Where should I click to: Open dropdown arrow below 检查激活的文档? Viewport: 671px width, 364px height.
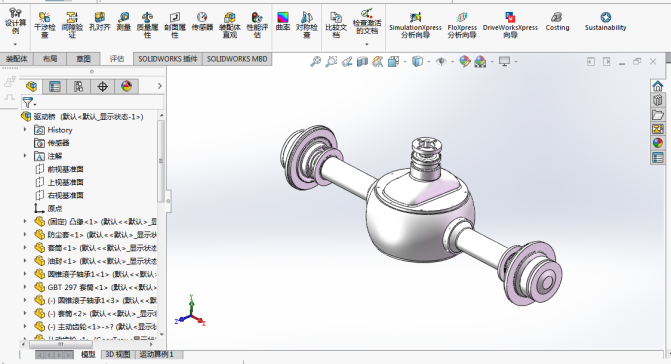(x=367, y=44)
